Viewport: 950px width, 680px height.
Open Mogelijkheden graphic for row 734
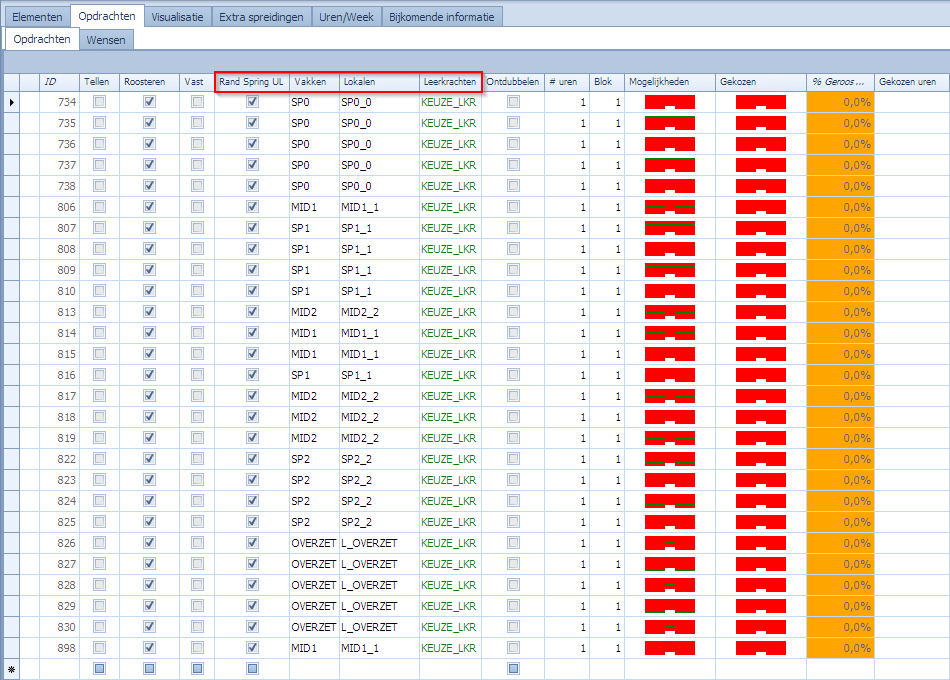(x=669, y=102)
